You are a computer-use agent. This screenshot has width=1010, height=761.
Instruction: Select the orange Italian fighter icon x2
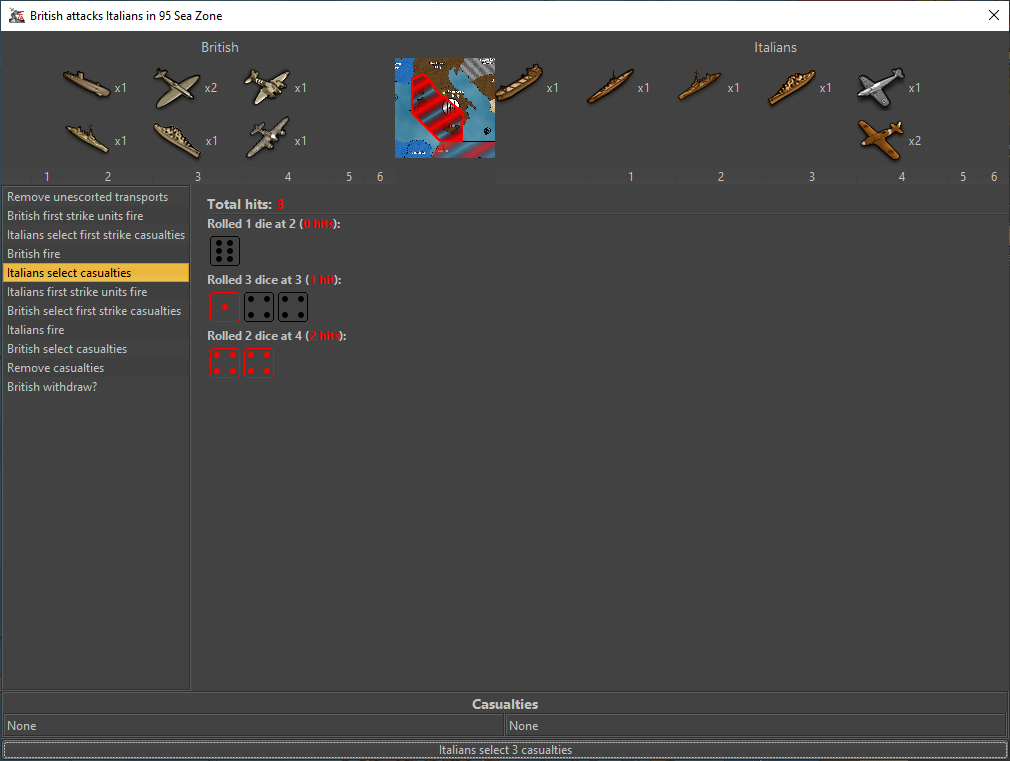click(x=881, y=140)
